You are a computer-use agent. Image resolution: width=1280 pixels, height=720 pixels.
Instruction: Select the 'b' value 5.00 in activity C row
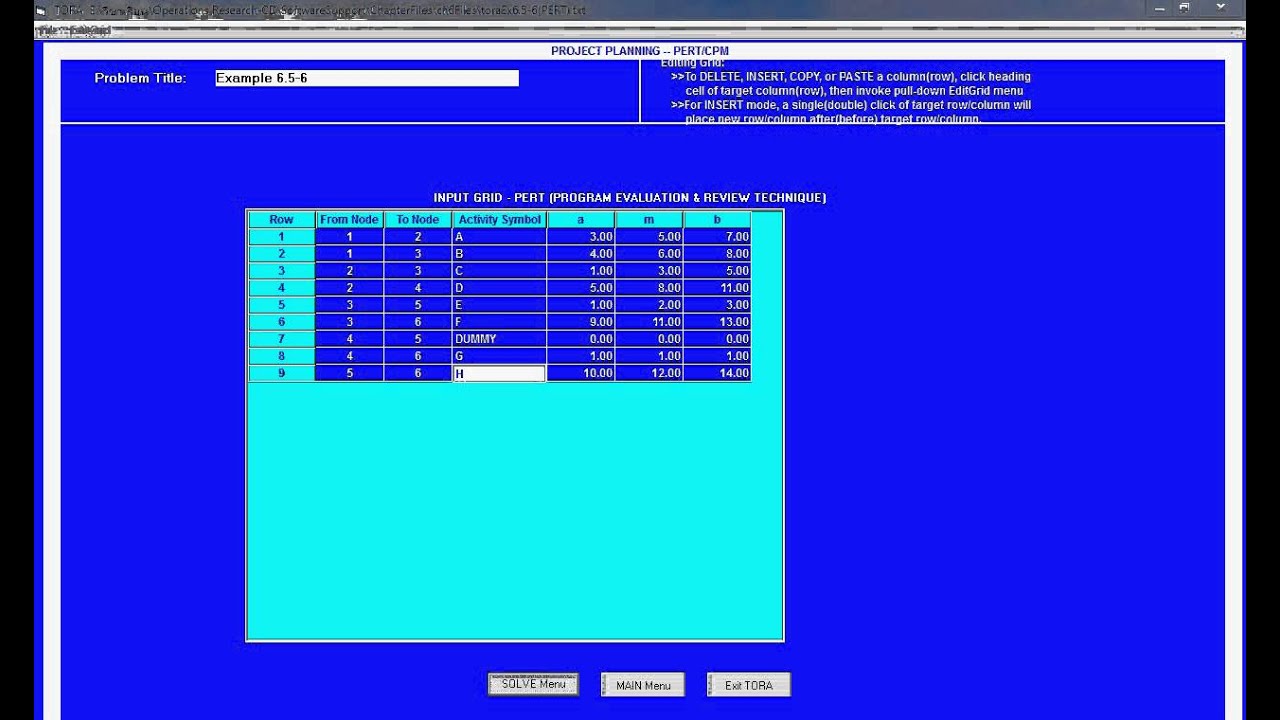tap(717, 271)
